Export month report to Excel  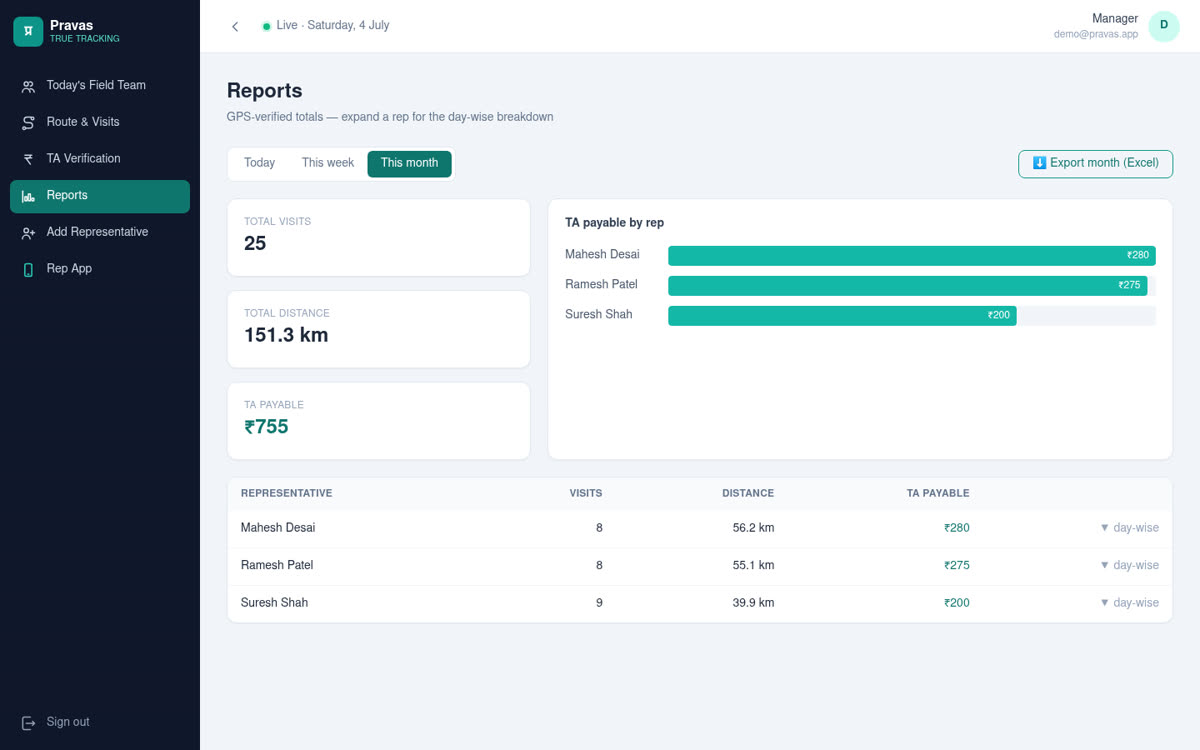pos(1095,164)
